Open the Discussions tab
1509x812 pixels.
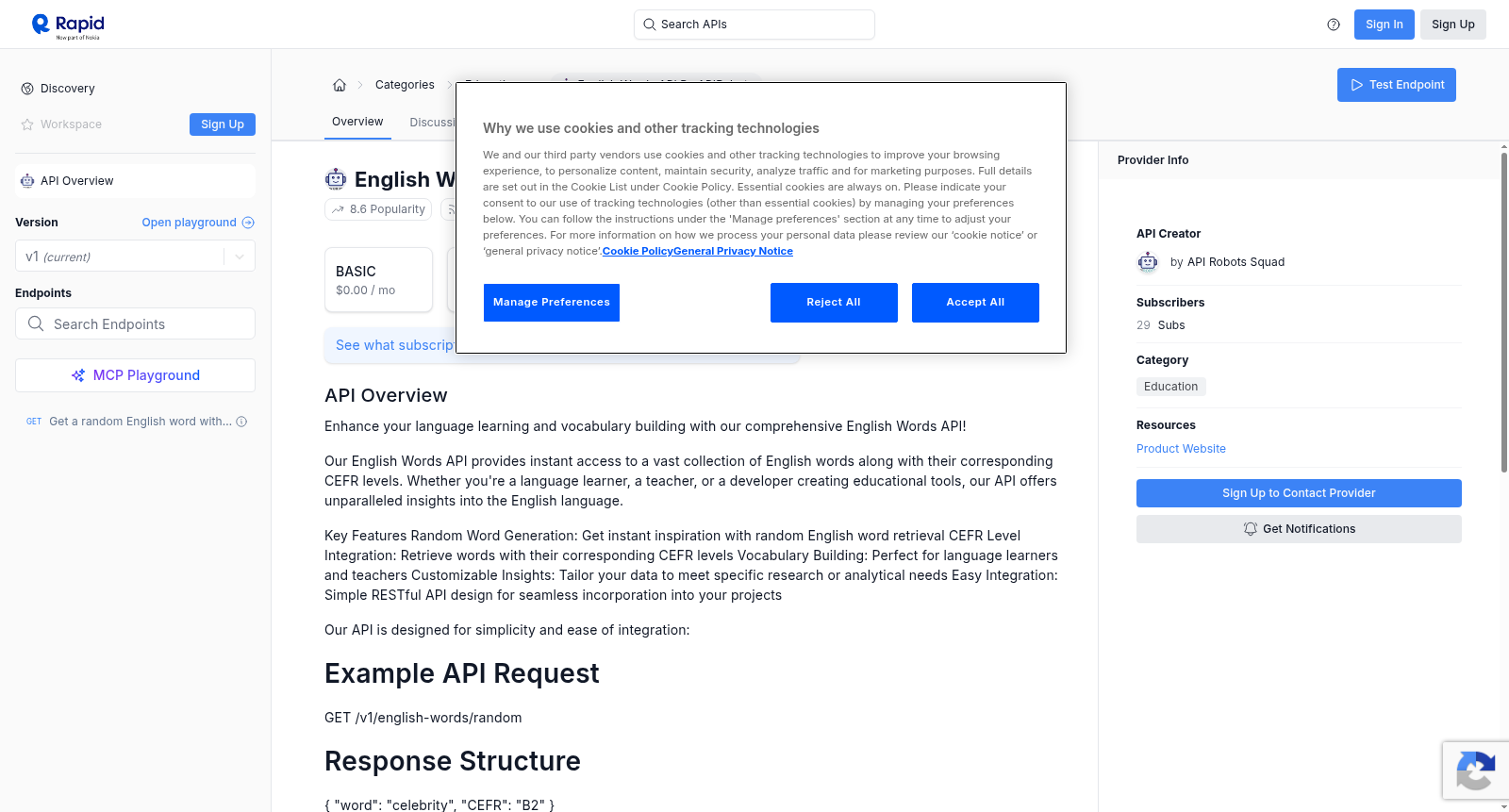click(x=432, y=123)
